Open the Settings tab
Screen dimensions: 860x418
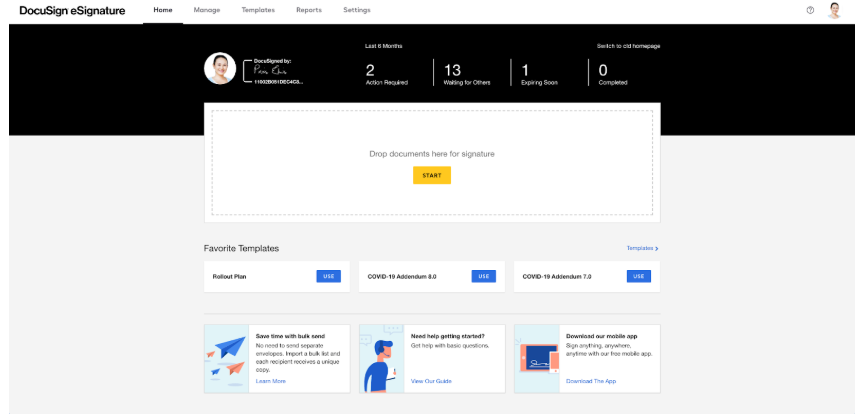[x=356, y=10]
